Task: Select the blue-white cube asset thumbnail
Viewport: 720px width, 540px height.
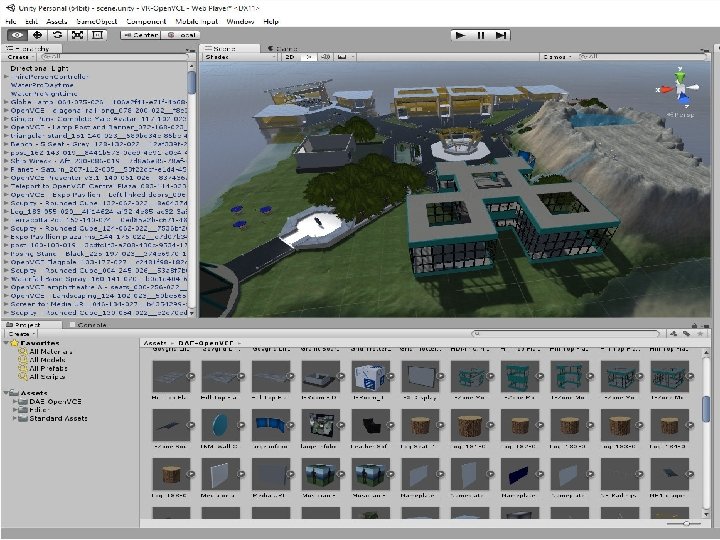Action: pyautogui.click(x=370, y=376)
